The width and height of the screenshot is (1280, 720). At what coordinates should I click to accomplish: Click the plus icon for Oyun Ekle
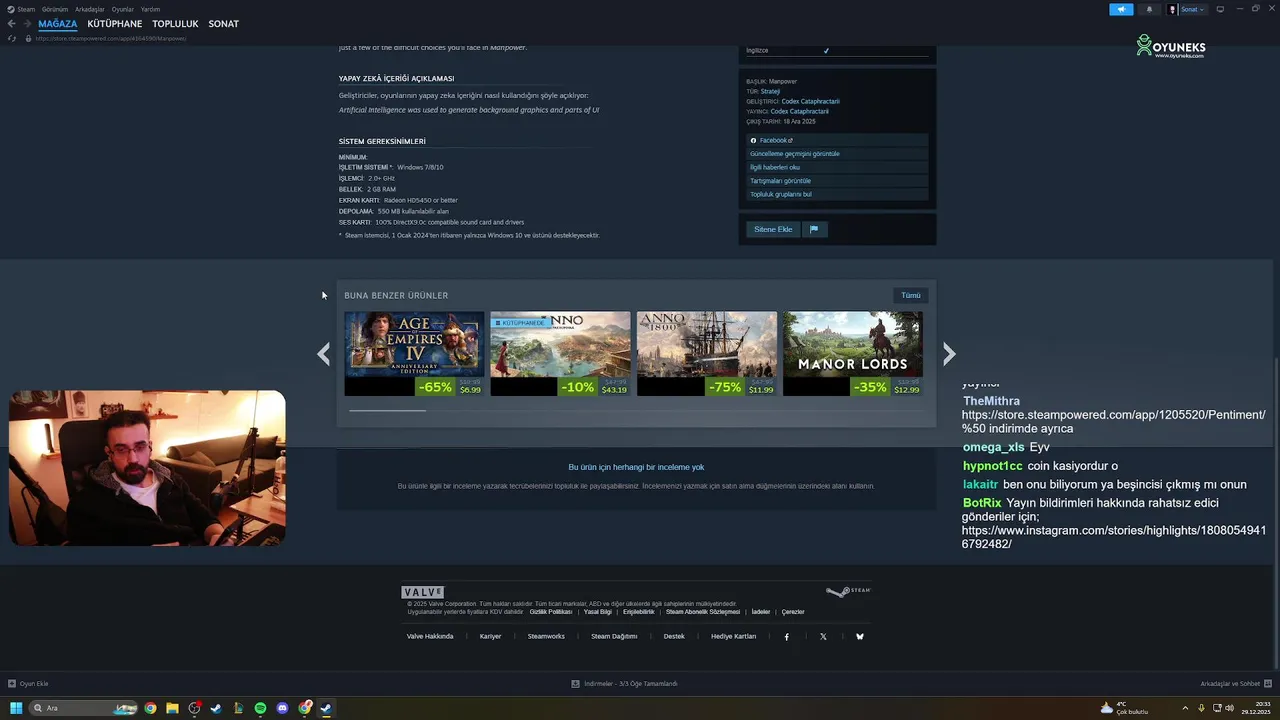[12, 684]
